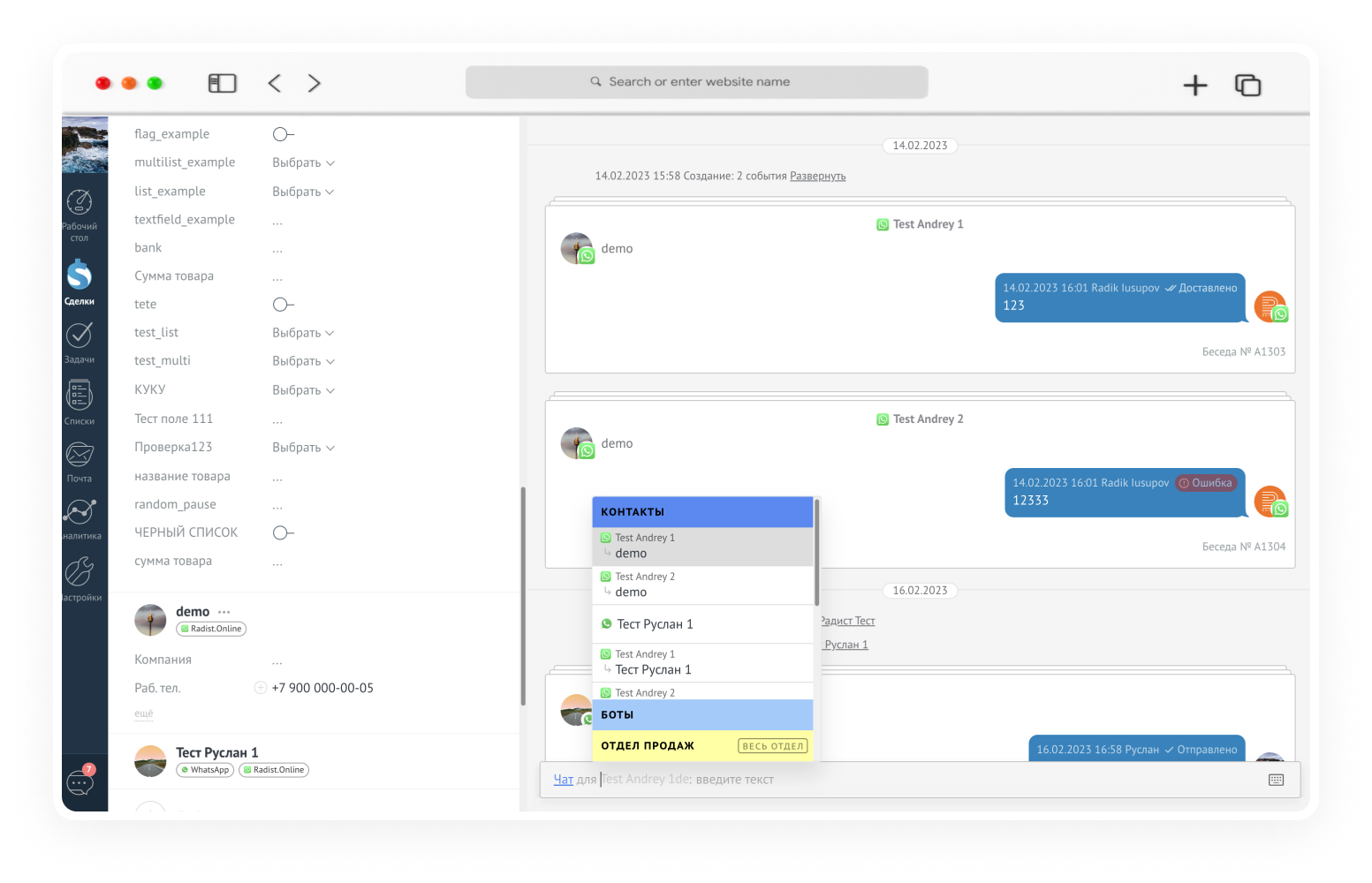Select Test Andrey 1 demo in contacts popup
Image resolution: width=1372 pixels, height=883 pixels.
702,547
